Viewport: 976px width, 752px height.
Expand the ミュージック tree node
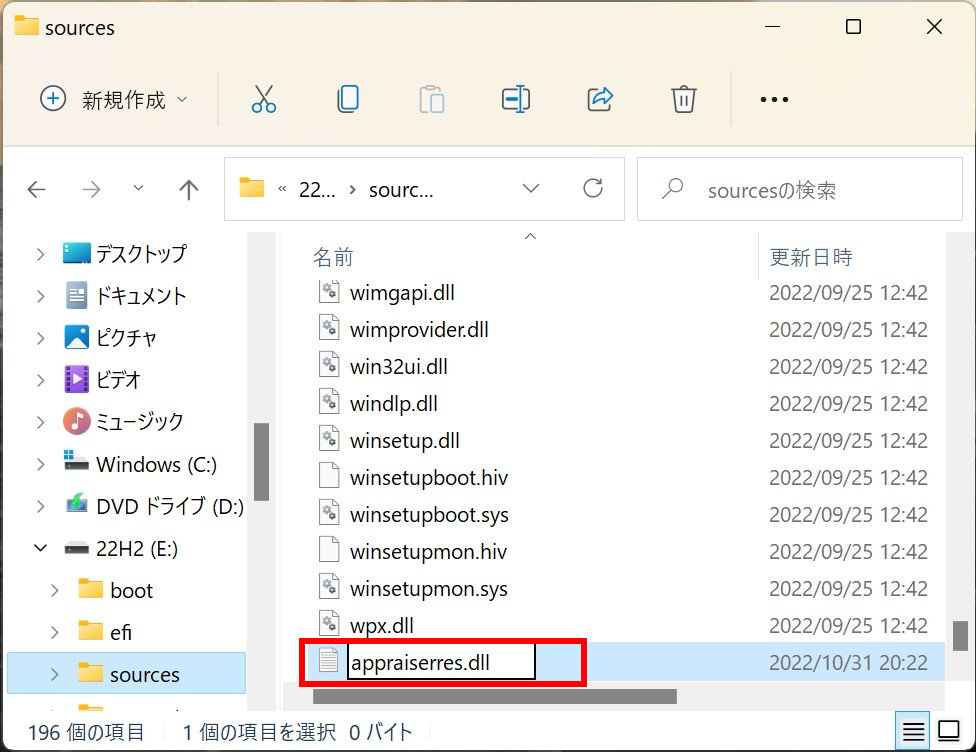coord(40,422)
